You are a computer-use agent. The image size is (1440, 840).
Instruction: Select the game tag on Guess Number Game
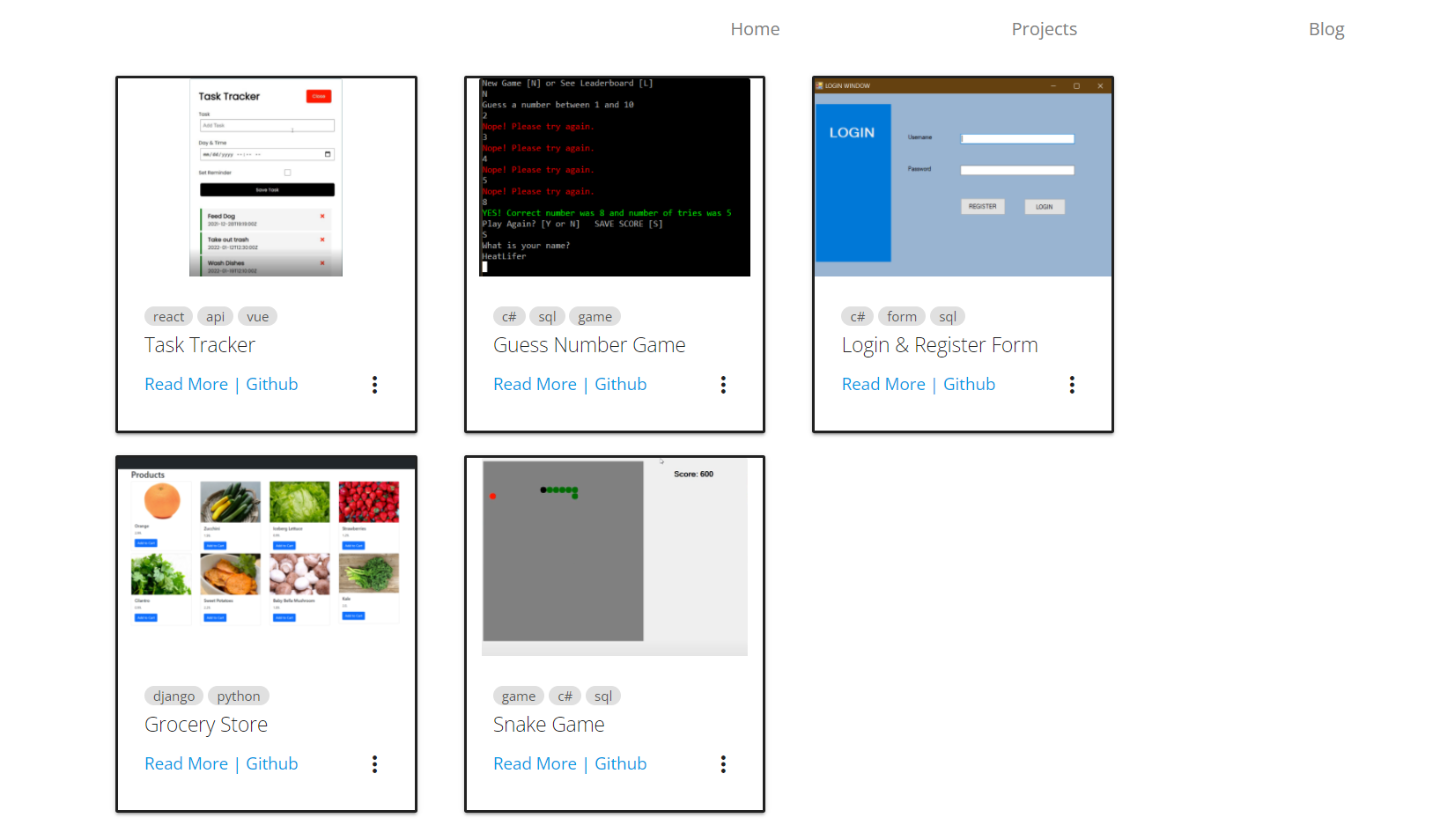click(x=594, y=316)
